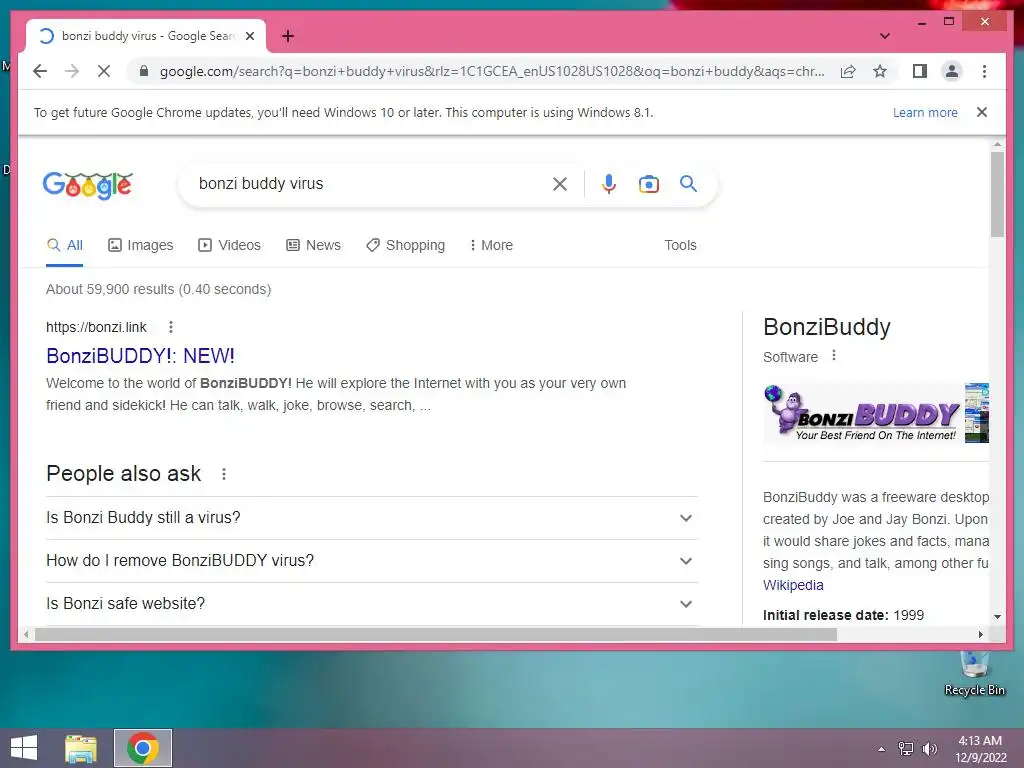The width and height of the screenshot is (1024, 768).
Task: View site information via the padlock icon
Action: (144, 71)
